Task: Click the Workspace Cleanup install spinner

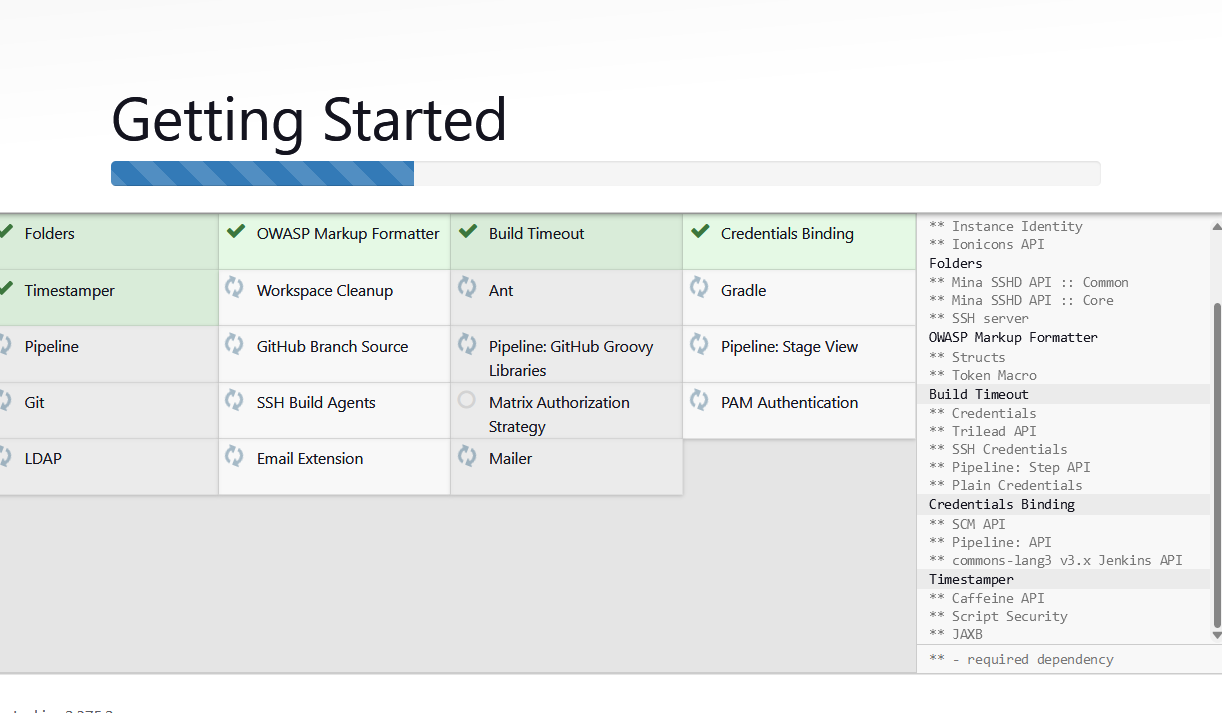Action: 234,289
